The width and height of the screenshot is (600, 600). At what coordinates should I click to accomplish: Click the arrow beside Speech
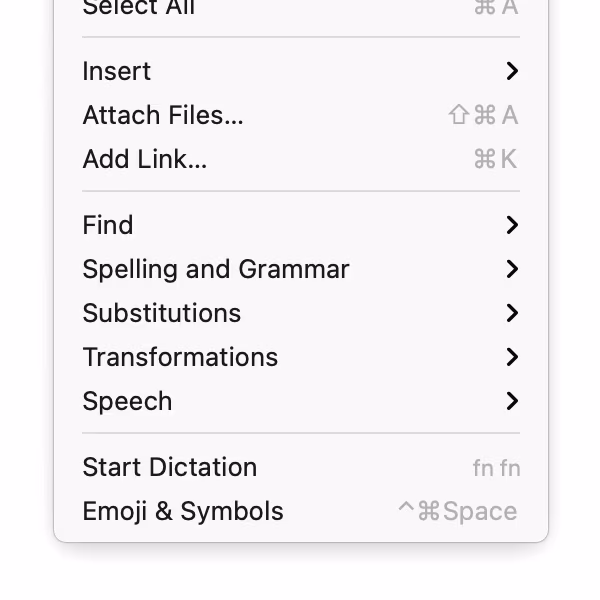click(512, 401)
